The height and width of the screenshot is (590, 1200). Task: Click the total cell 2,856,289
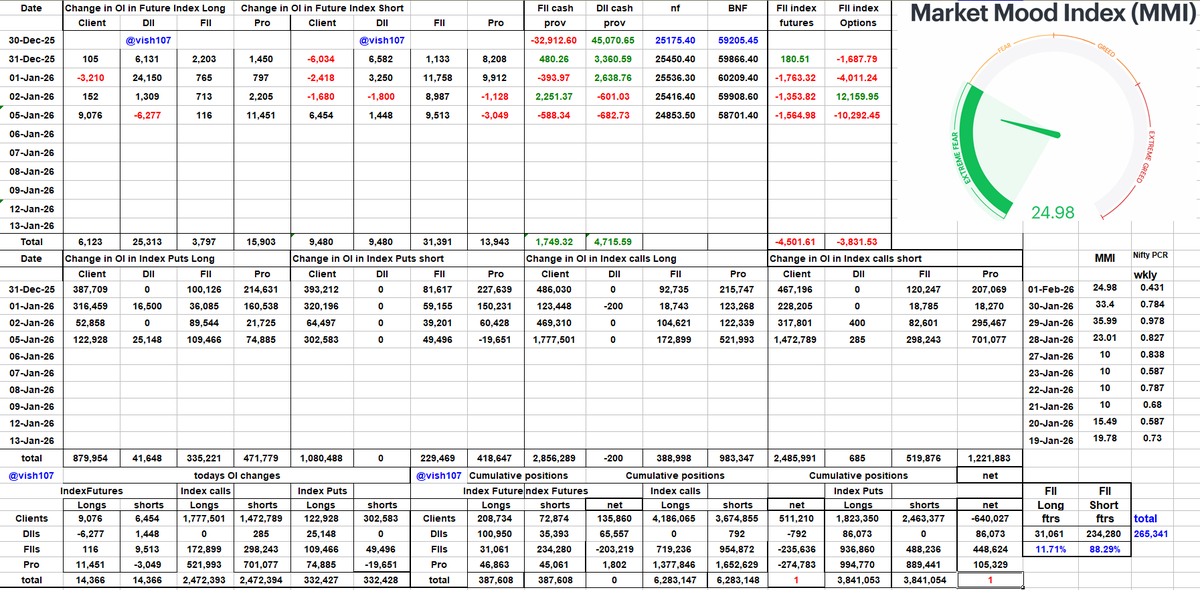pos(555,458)
